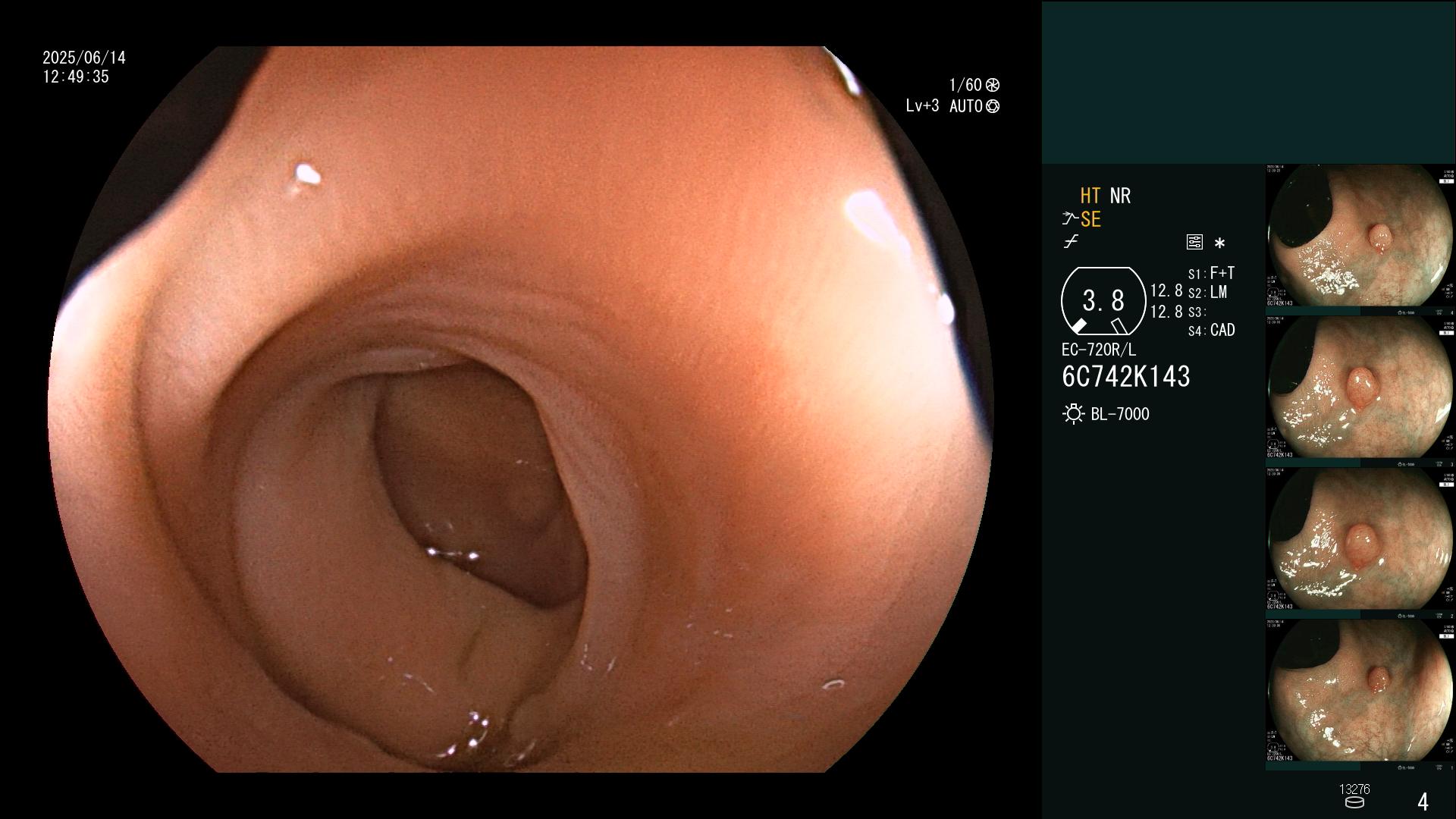Image resolution: width=1456 pixels, height=819 pixels.
Task: Click the S2: LM switch assignment
Action: pos(1207,293)
